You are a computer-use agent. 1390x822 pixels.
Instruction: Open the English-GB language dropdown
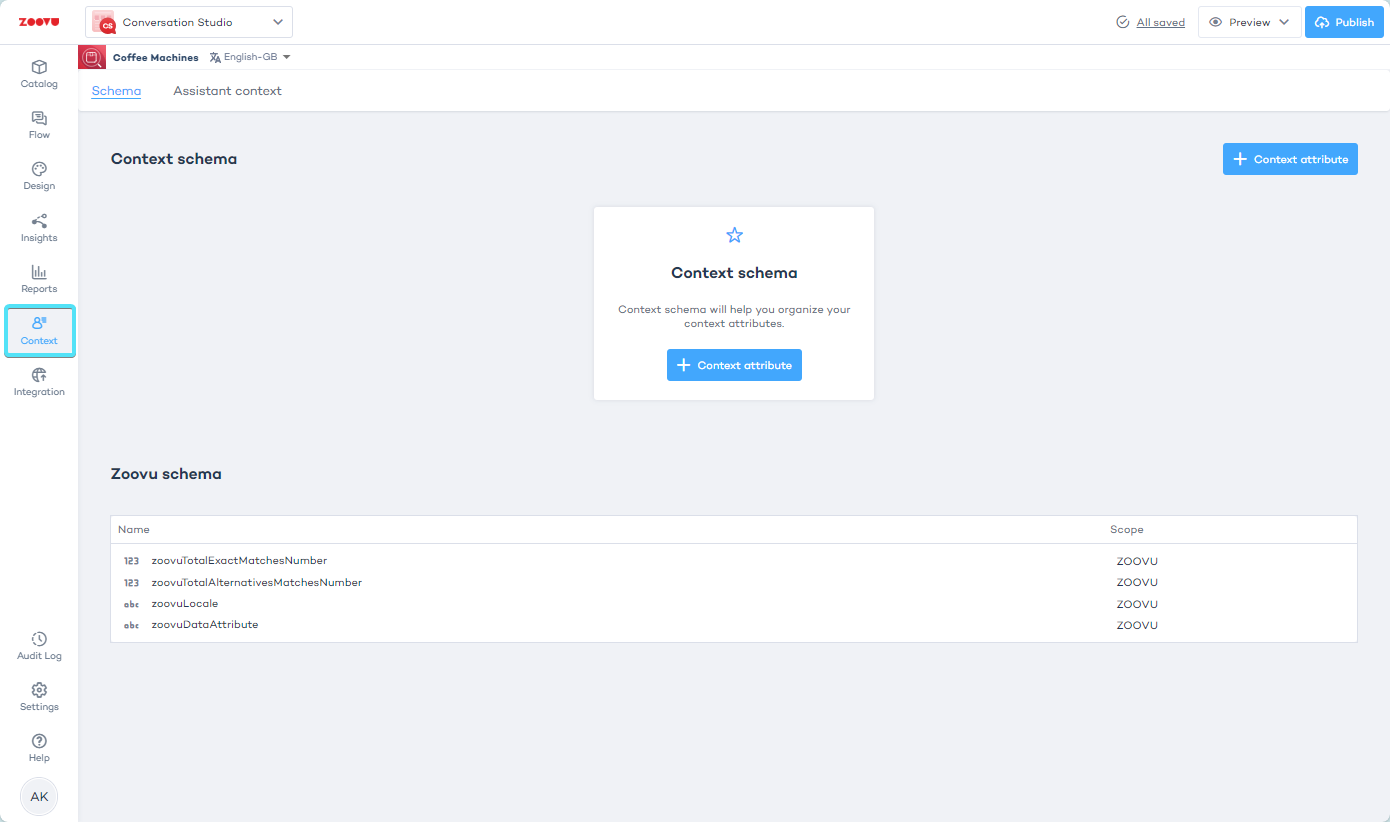[250, 57]
